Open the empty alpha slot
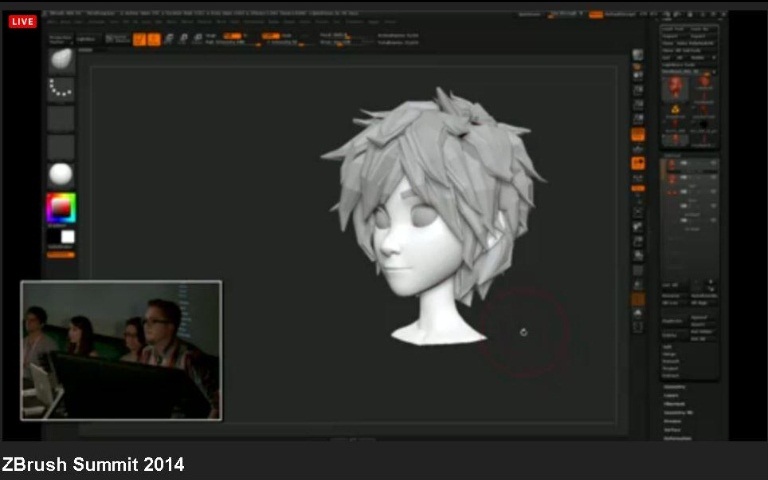Viewport: 768px width, 480px height. (x=61, y=118)
